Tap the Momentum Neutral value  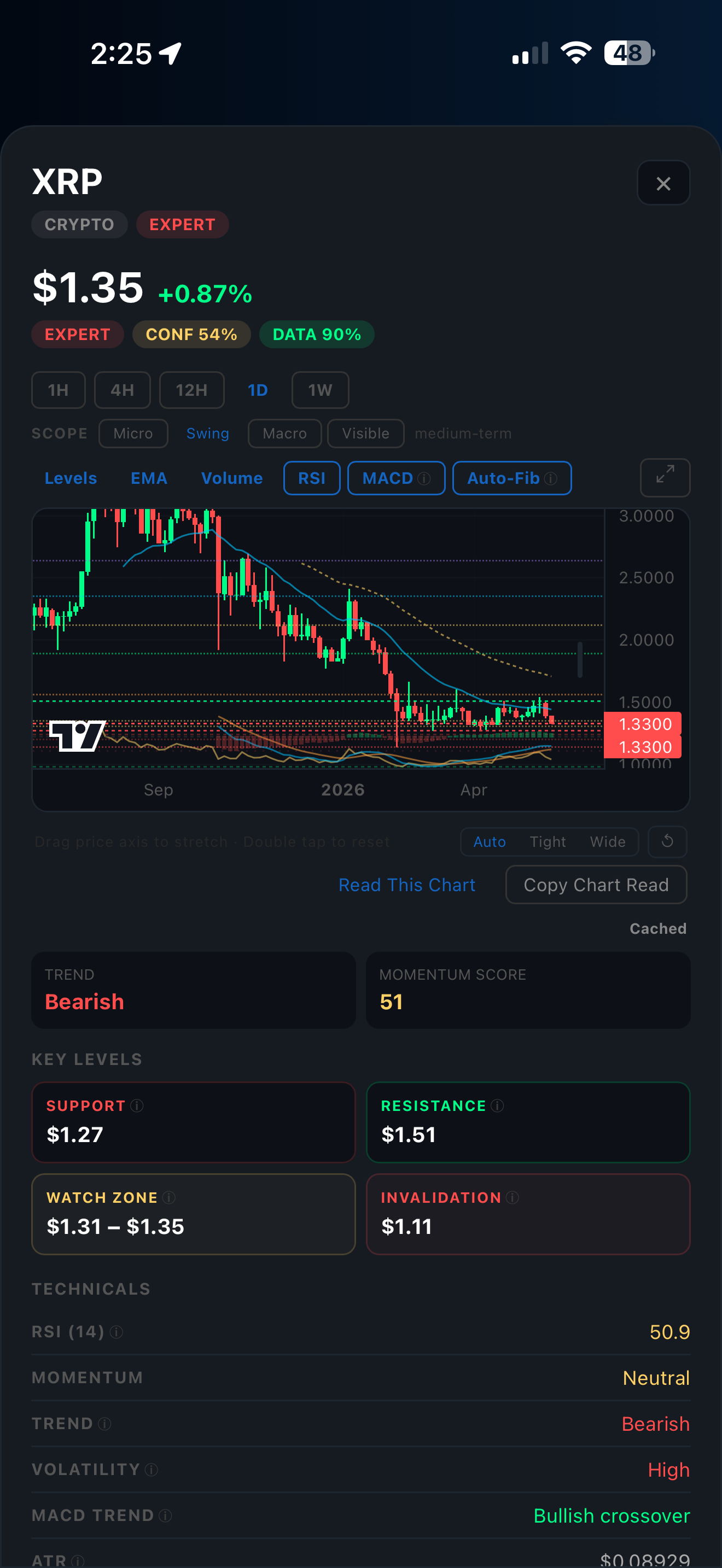point(656,1378)
